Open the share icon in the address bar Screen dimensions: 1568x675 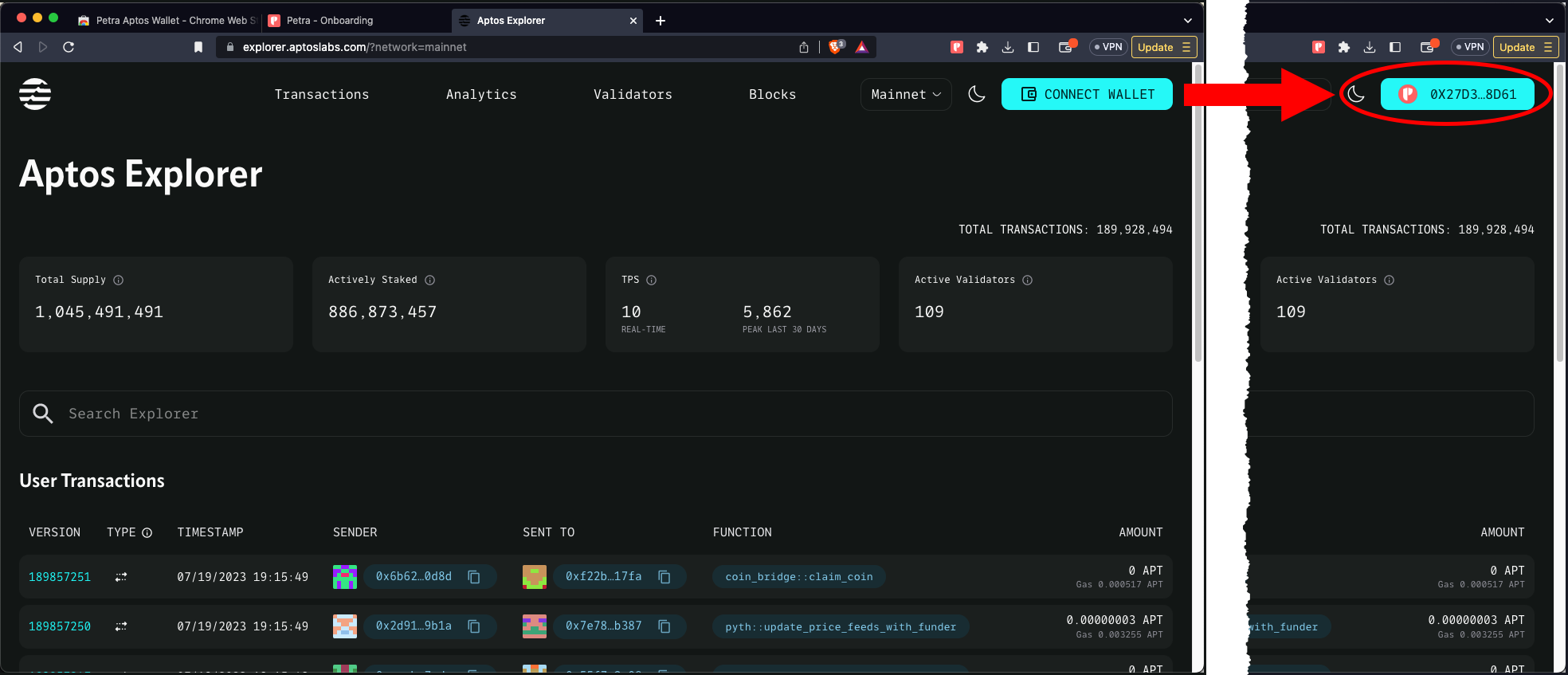coord(804,47)
